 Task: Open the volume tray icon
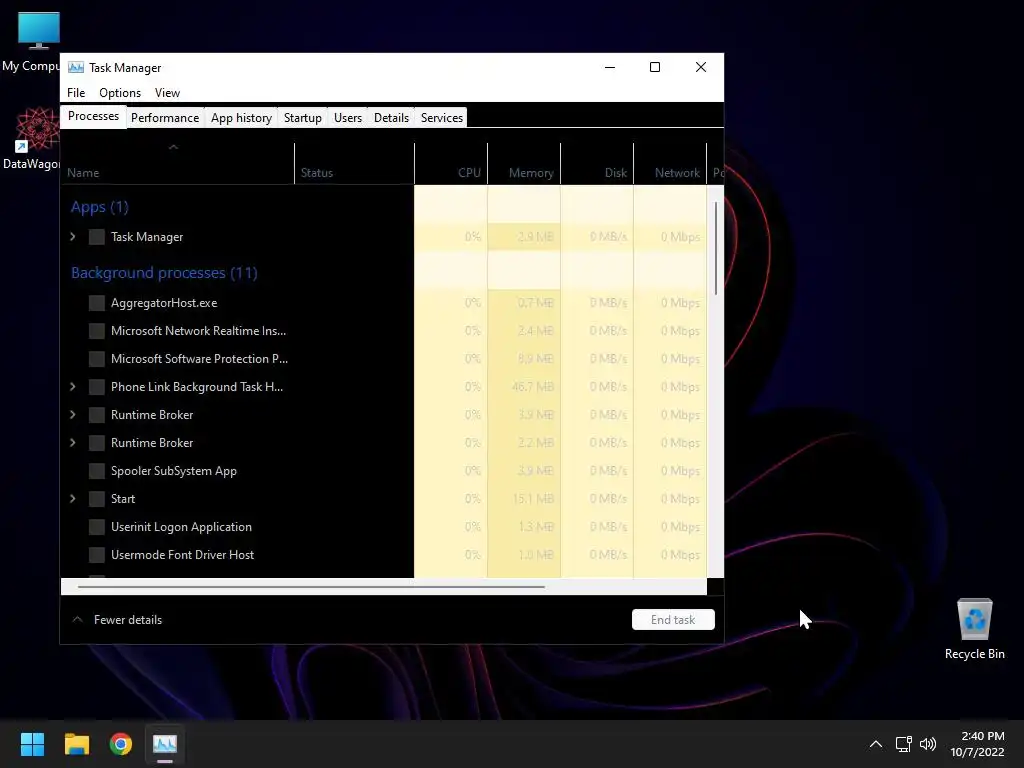(927, 744)
